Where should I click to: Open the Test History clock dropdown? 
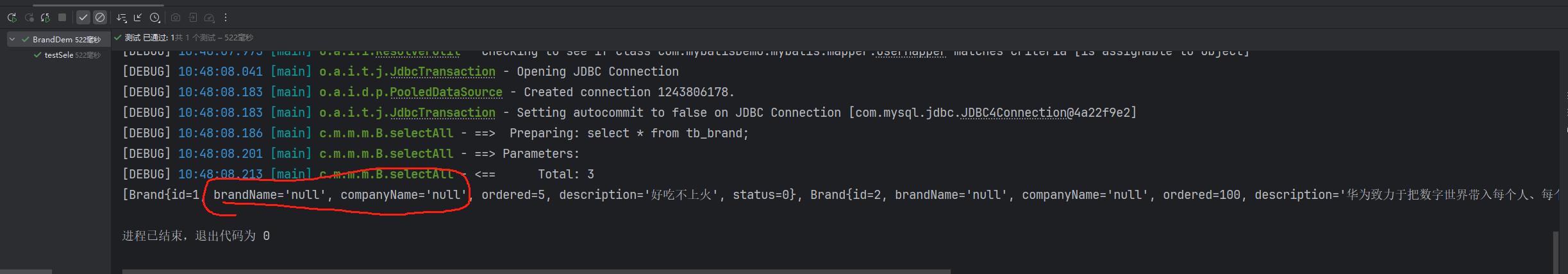click(x=155, y=17)
